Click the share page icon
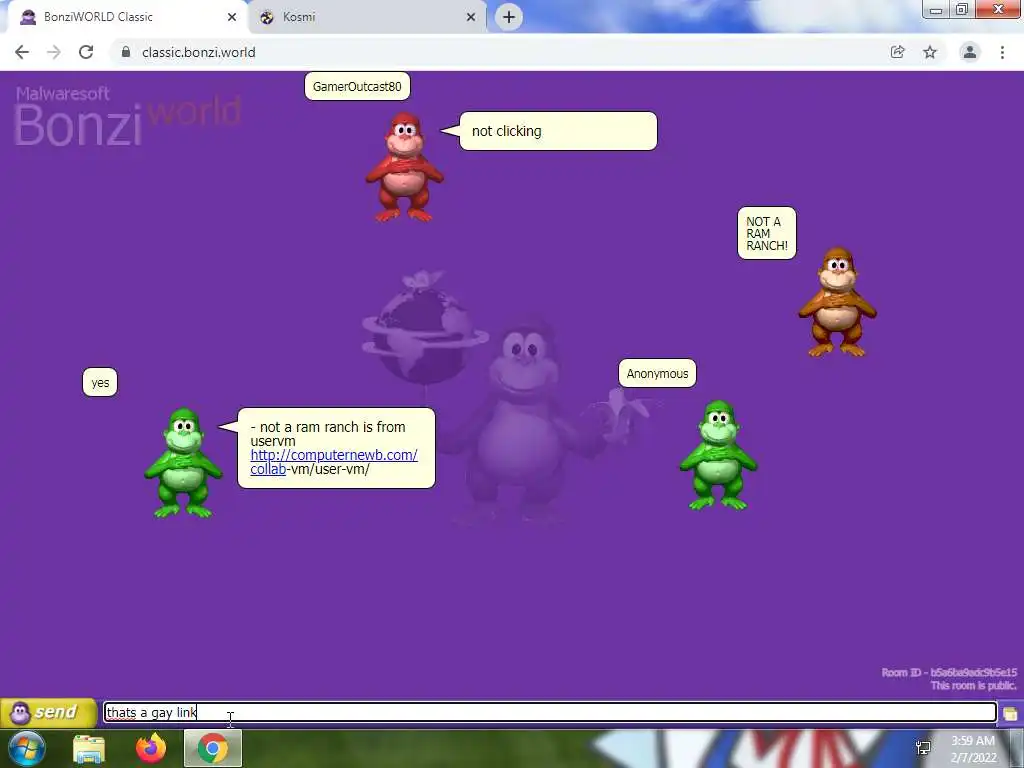1024x768 pixels. (898, 52)
